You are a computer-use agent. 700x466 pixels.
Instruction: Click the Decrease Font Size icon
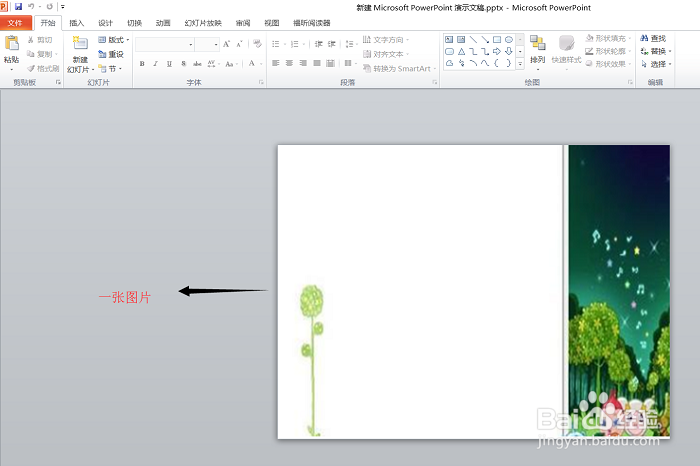tap(239, 44)
